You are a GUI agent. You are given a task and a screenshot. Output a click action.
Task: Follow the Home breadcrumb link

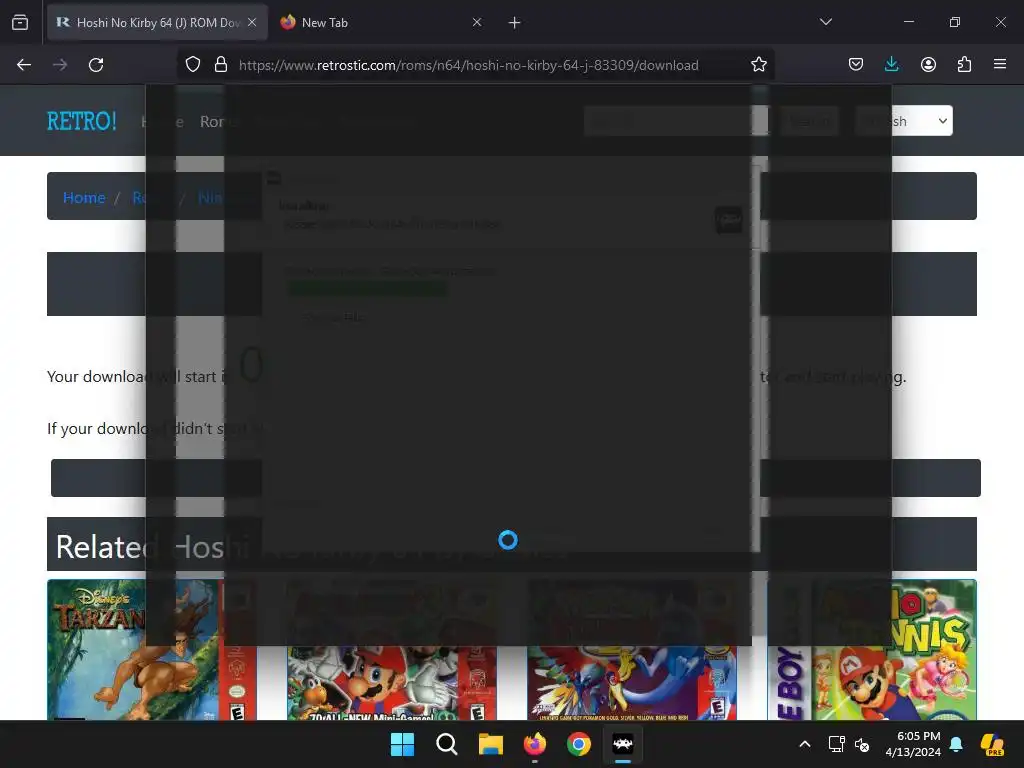coord(84,197)
